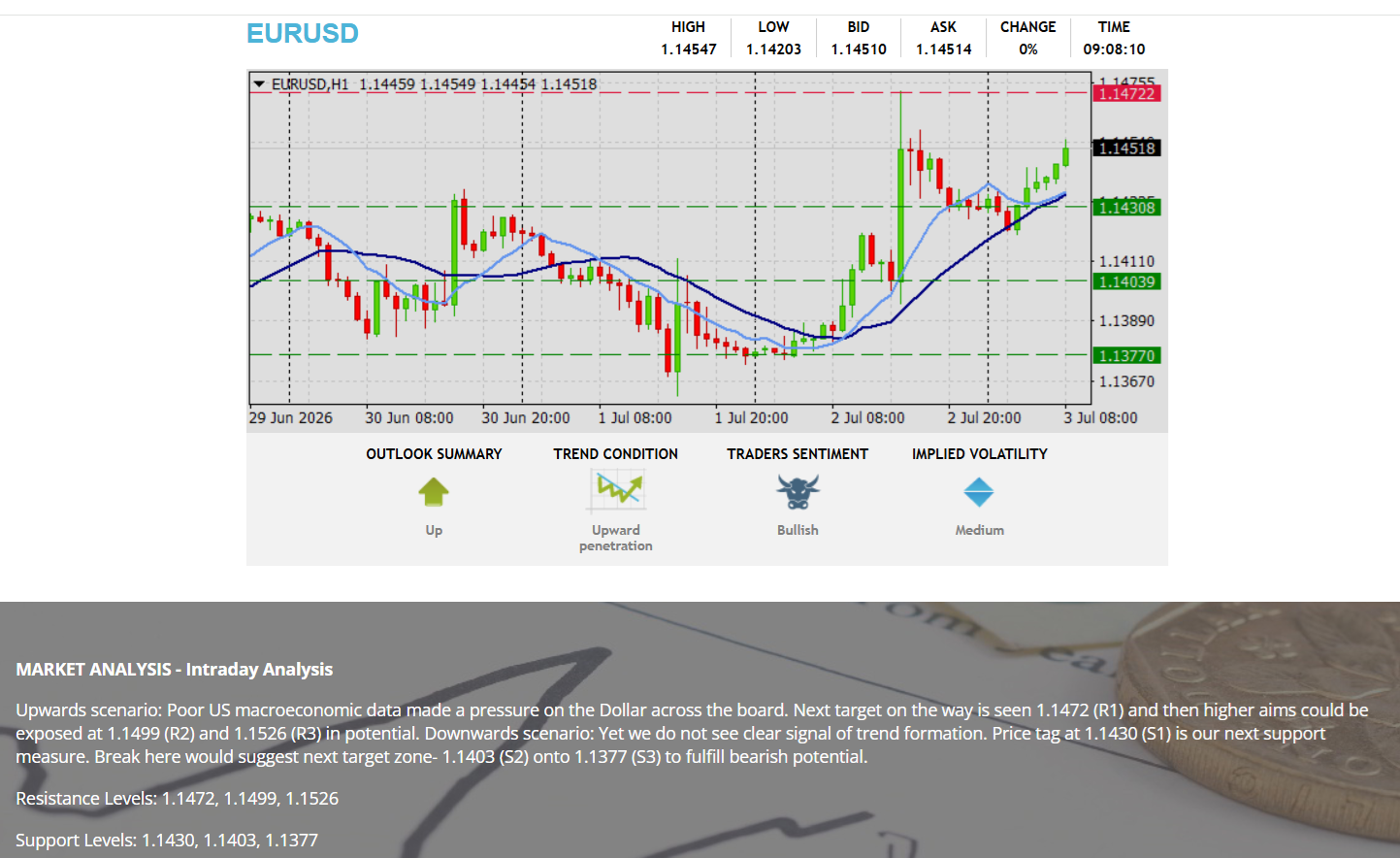Click the OUTLOOK SUMMARY heading
The image size is (1400, 858).
pos(434,454)
